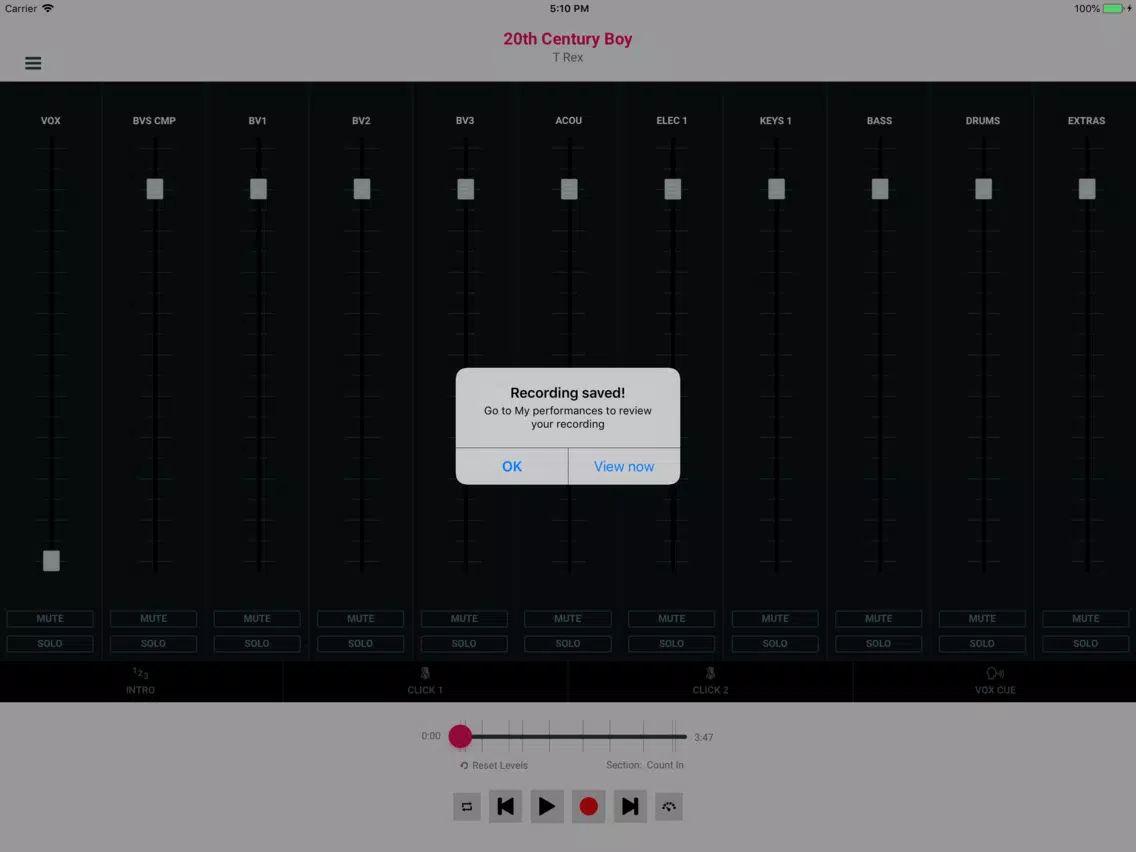Image resolution: width=1136 pixels, height=852 pixels.
Task: Mute the BVS CMP channel
Action: [154, 619]
